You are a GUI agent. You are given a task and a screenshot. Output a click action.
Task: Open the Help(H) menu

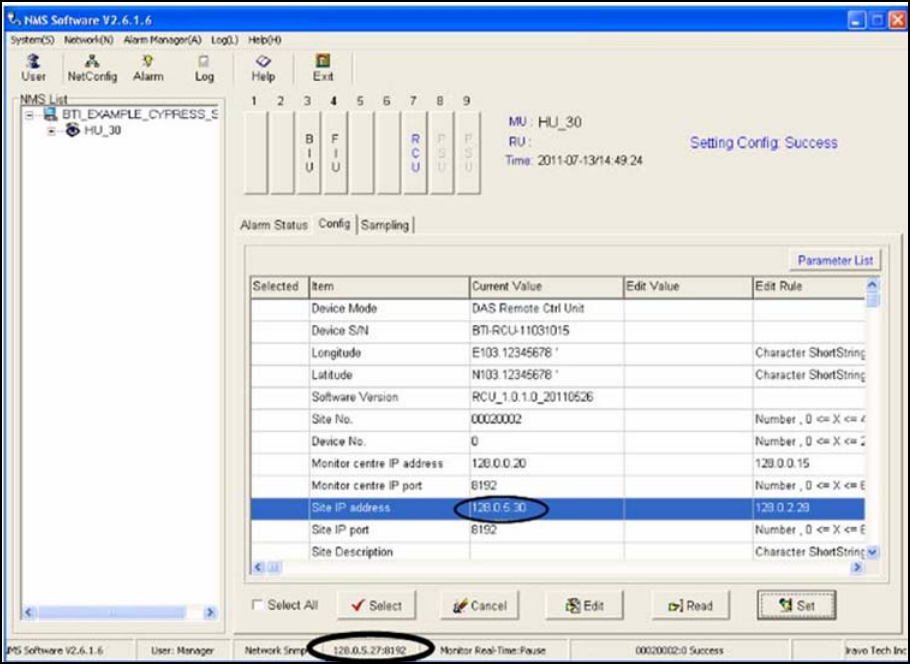[265, 40]
